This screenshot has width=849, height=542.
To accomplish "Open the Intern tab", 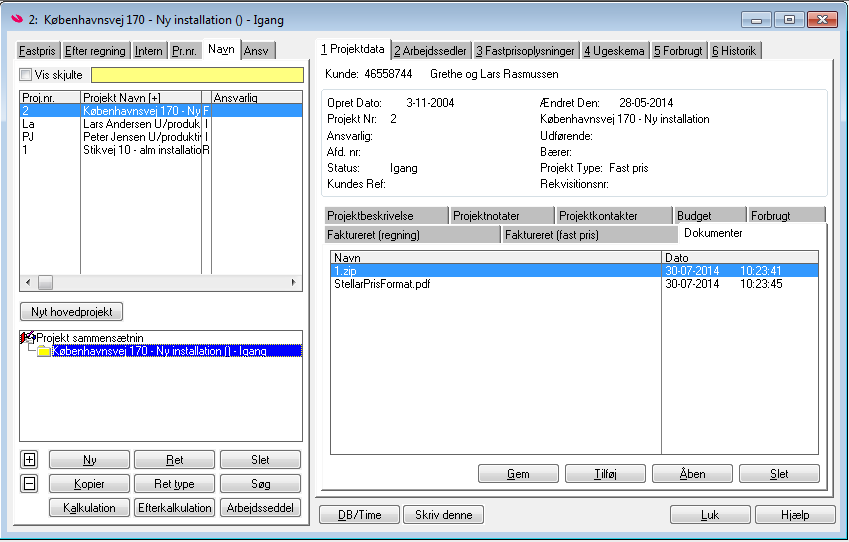I will [x=149, y=51].
